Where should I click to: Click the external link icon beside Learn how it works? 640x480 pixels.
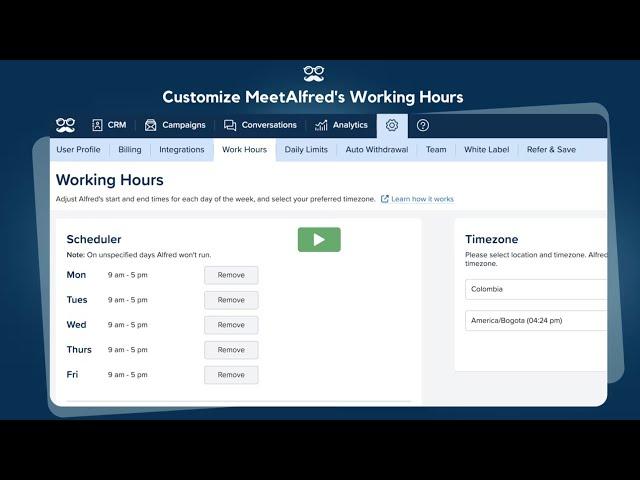[384, 199]
